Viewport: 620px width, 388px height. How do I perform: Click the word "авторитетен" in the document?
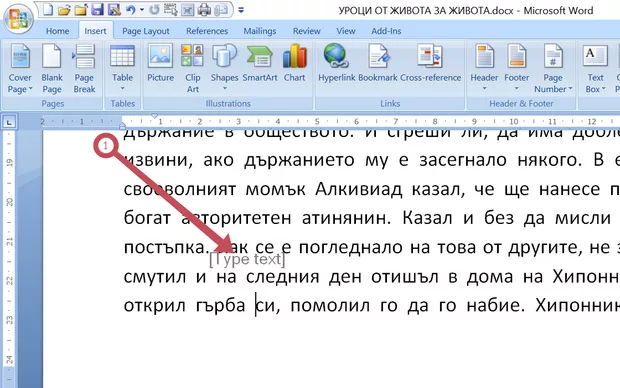[236, 218]
